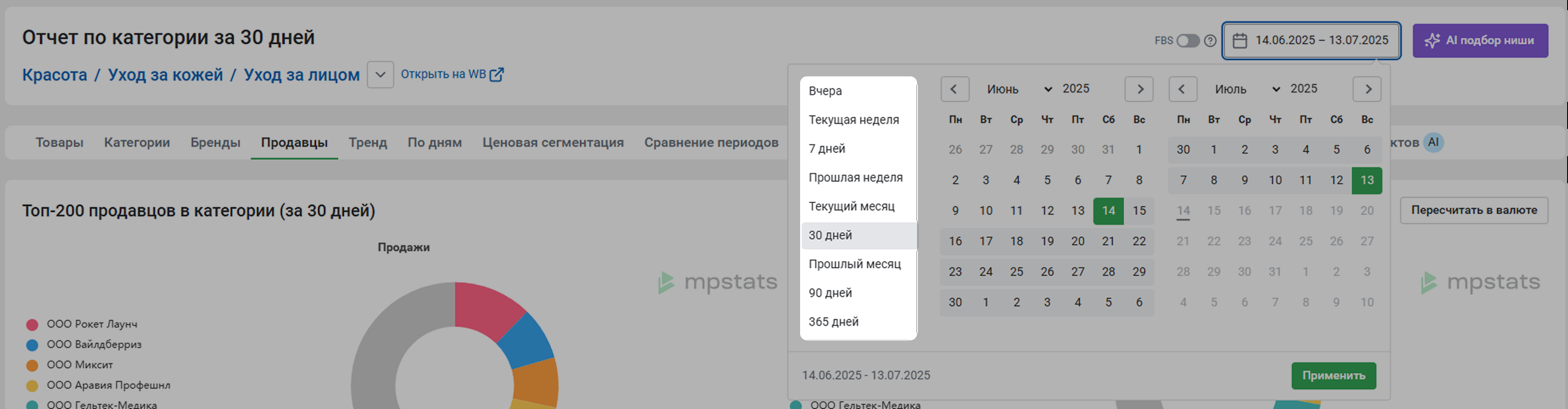Viewport: 1568px width, 409px height.
Task: Choose the 365 дней preset
Action: coord(859,322)
